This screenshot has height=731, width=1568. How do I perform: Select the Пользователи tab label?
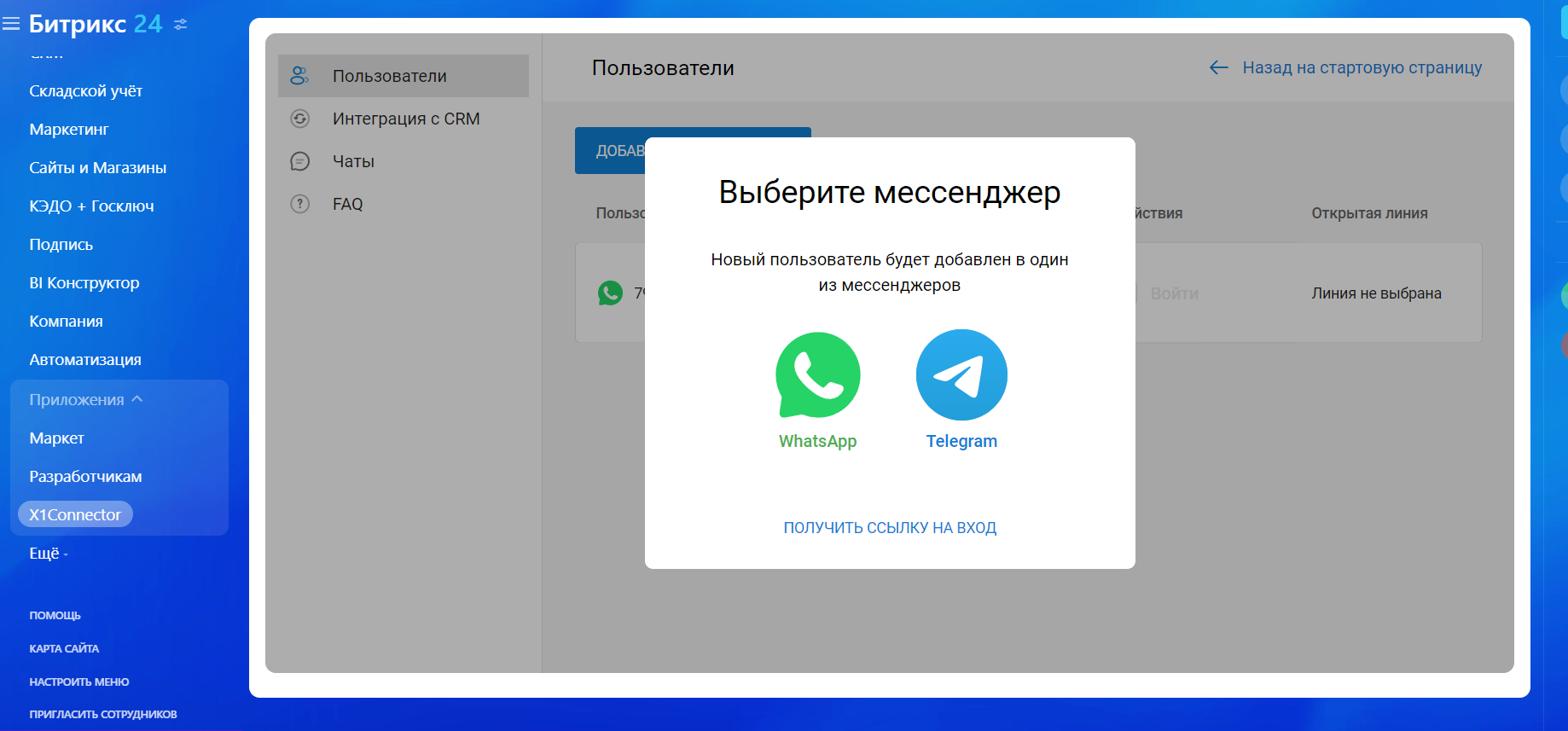click(389, 76)
